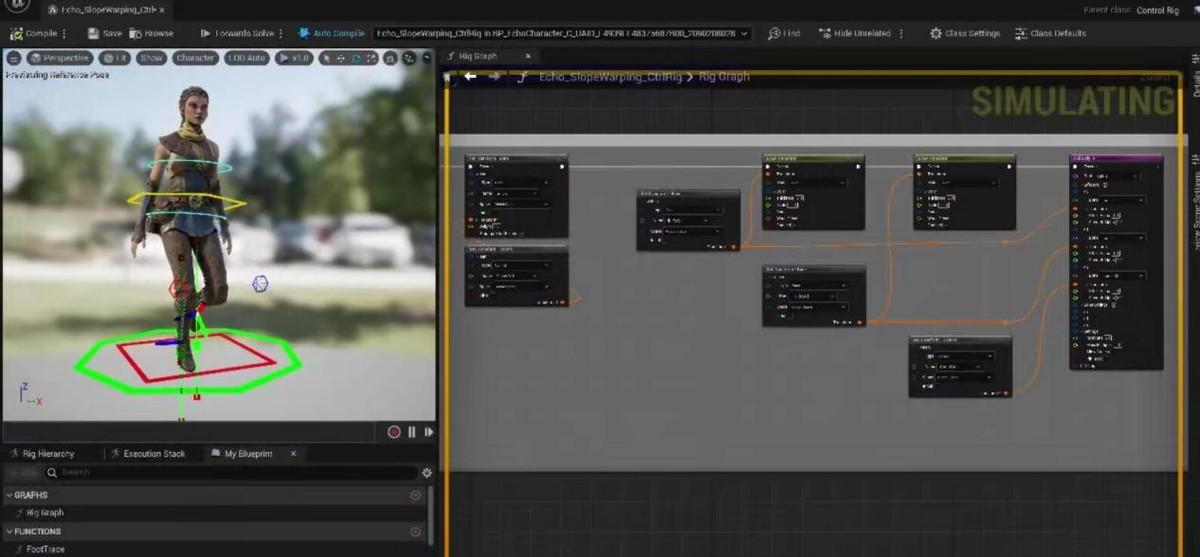Close the My Blueprint tab

(293, 453)
